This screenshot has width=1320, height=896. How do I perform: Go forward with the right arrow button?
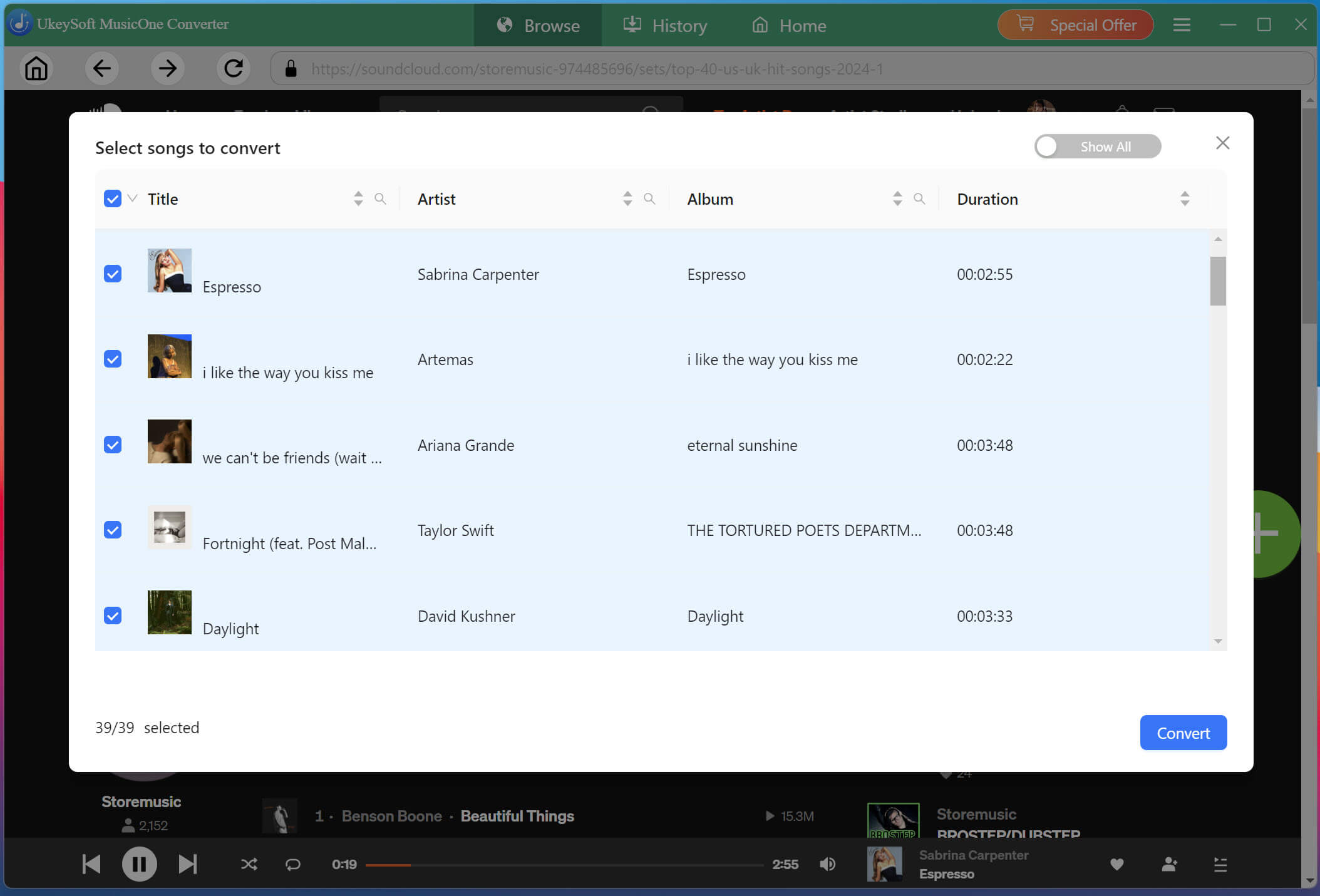[167, 68]
